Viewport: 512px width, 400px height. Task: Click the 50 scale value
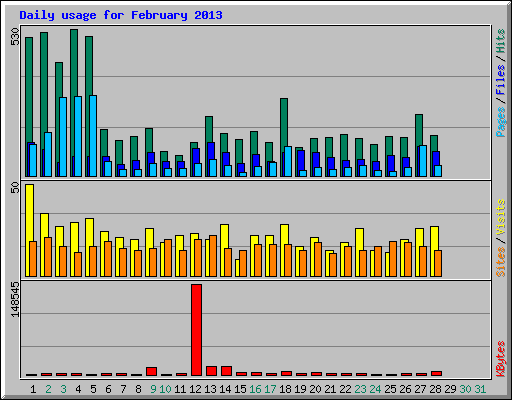pyautogui.click(x=15, y=188)
